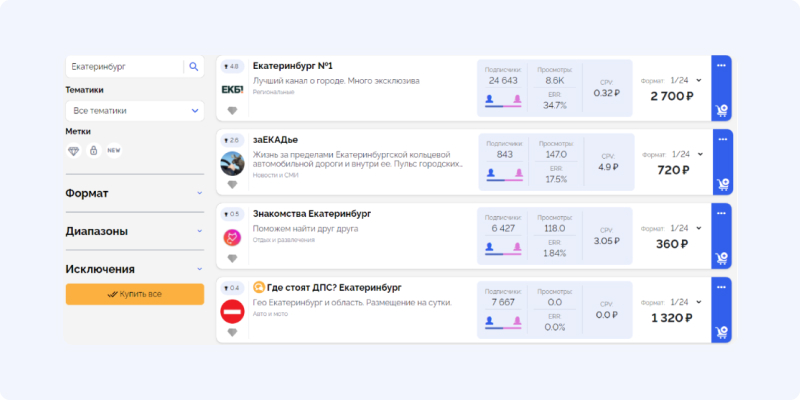Toggle the diamond label filter

coord(74,150)
